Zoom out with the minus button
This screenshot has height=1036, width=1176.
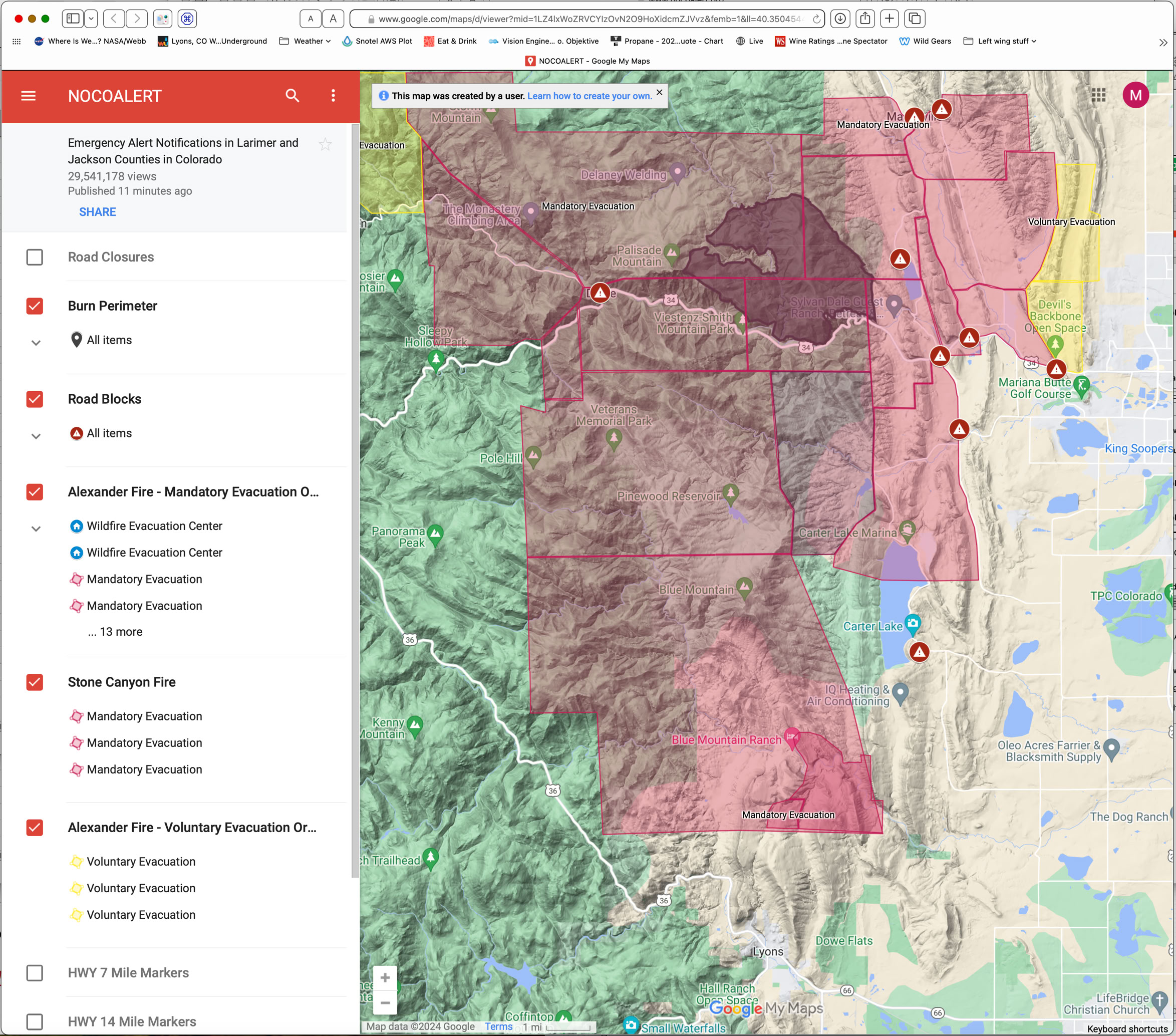tap(385, 1002)
